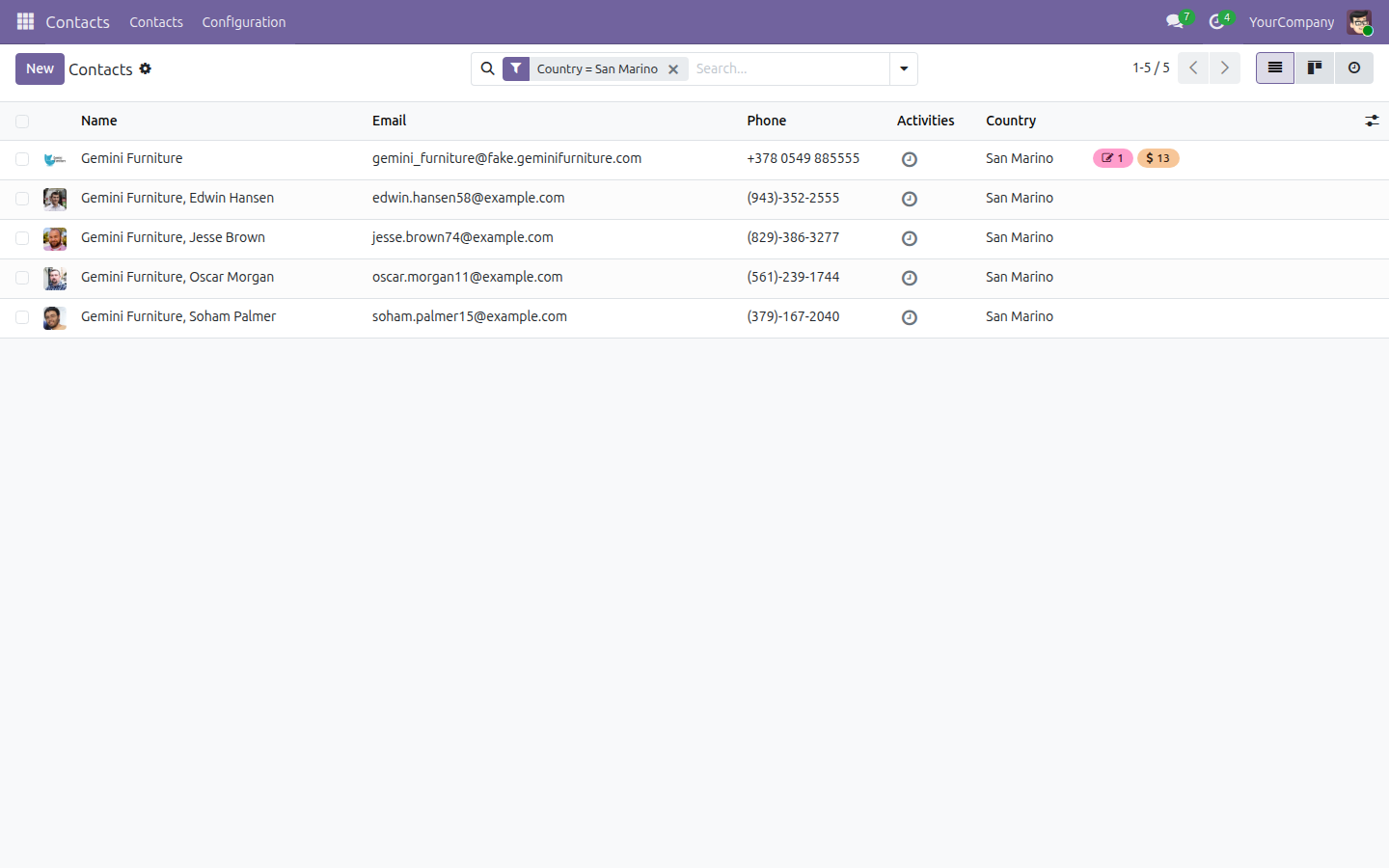The image size is (1389, 868).
Task: Click the orange sales badge showing 13
Action: (1157, 158)
